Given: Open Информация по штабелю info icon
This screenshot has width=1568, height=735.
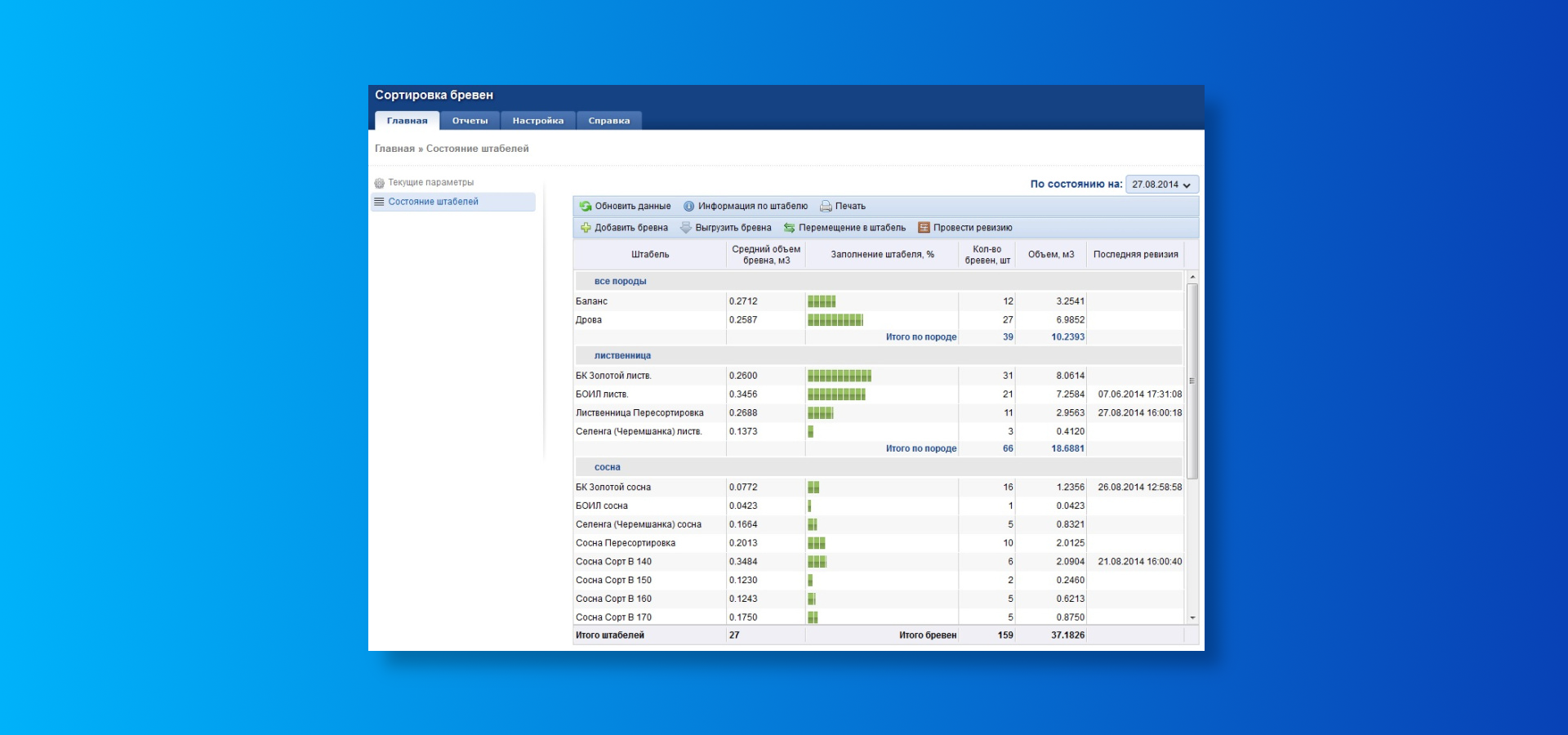Looking at the screenshot, I should (688, 207).
